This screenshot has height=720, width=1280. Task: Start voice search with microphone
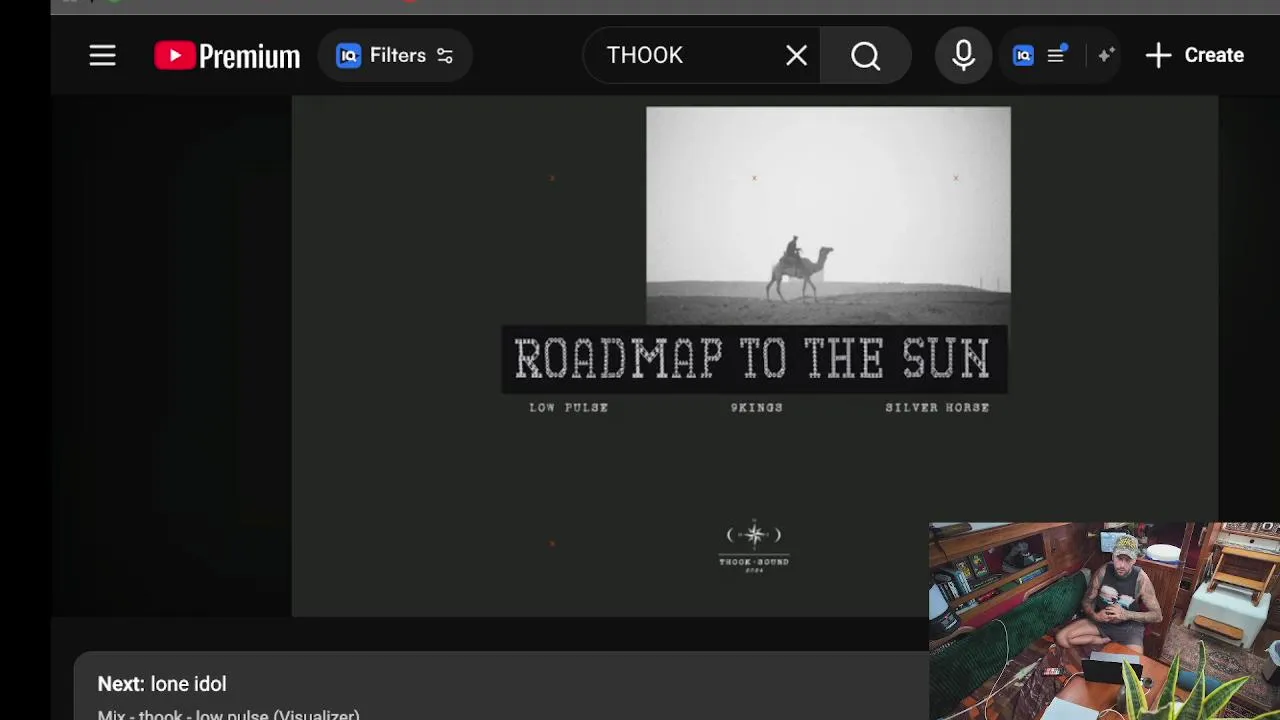coord(963,55)
